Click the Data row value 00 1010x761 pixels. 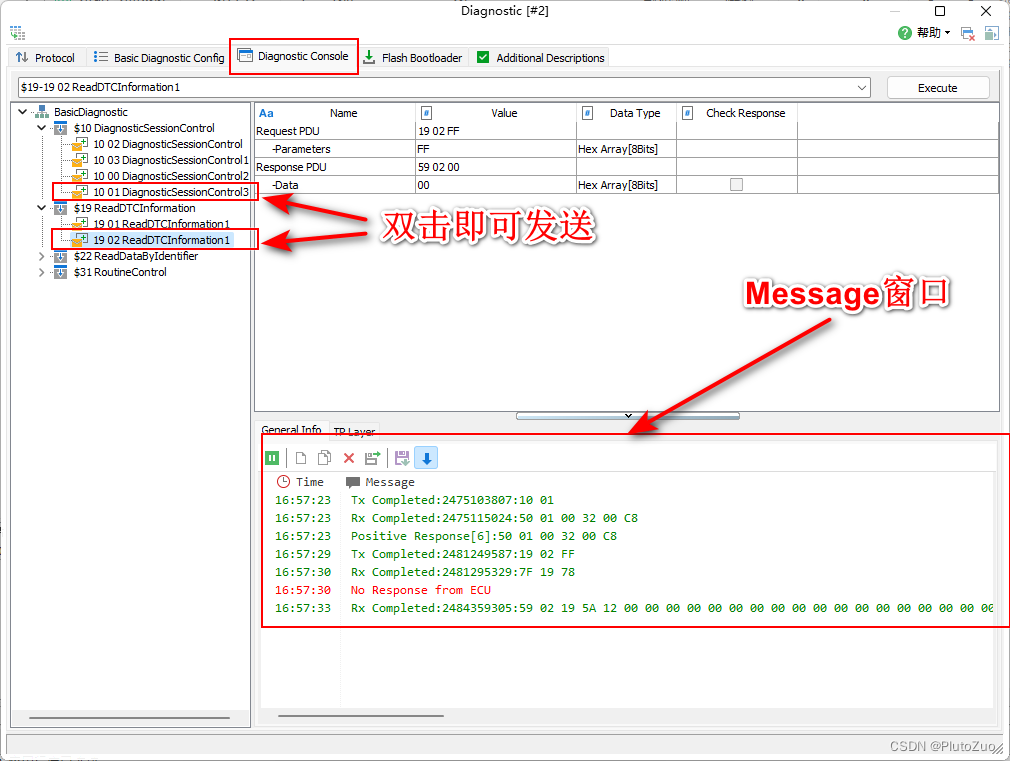click(495, 185)
